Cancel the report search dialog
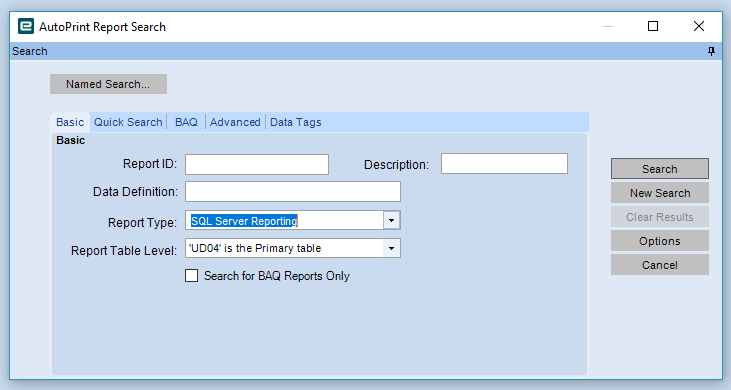Image resolution: width=731 pixels, height=390 pixels. (x=660, y=265)
